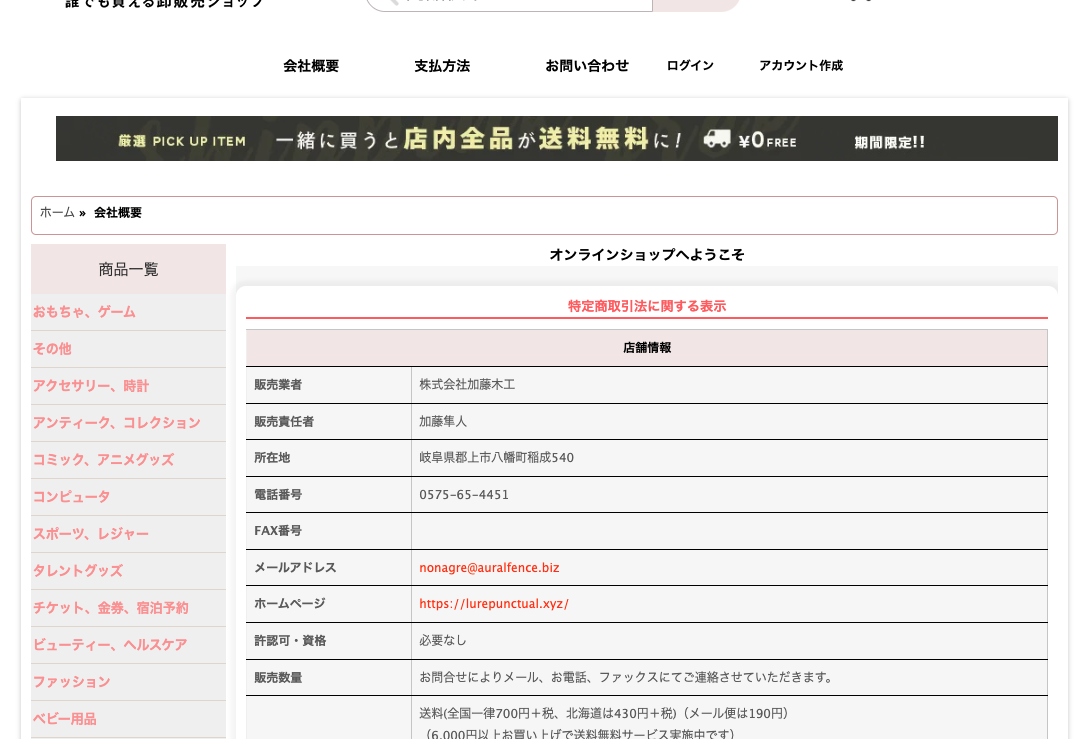This screenshot has height=739, width=1088.
Task: Click the nonagre@auralfence.biz email link
Action: [x=489, y=567]
